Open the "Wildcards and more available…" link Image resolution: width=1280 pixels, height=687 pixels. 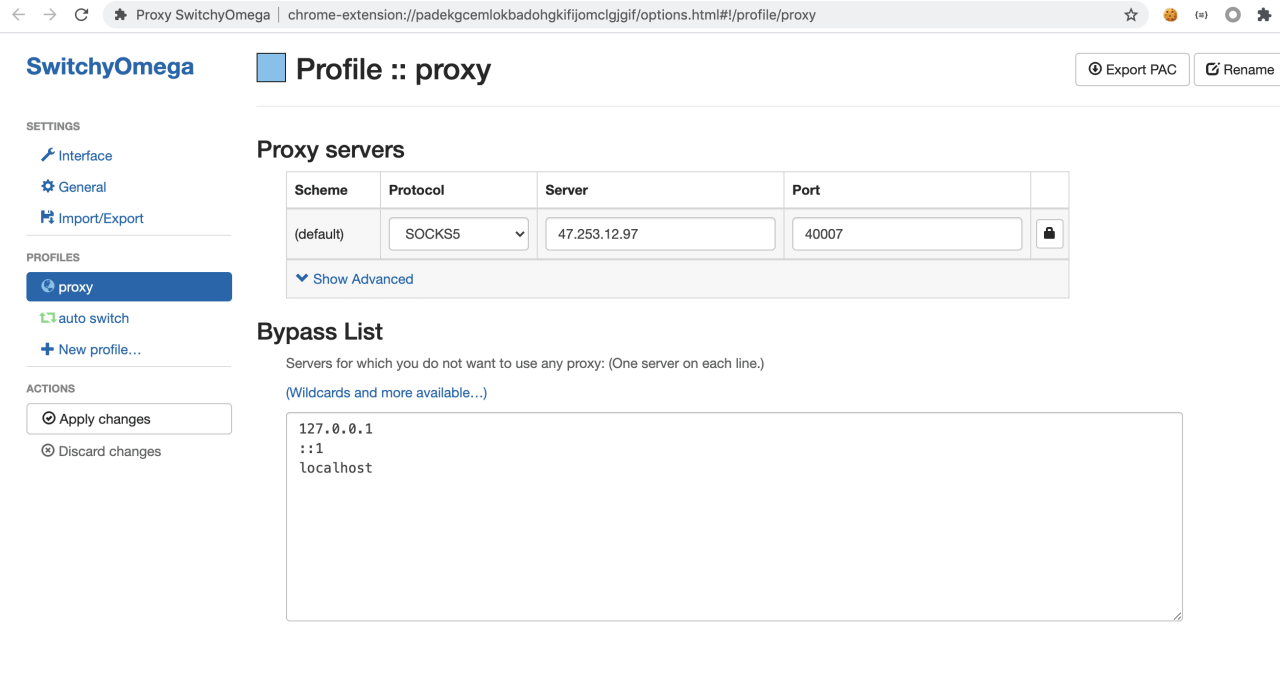[x=386, y=393]
